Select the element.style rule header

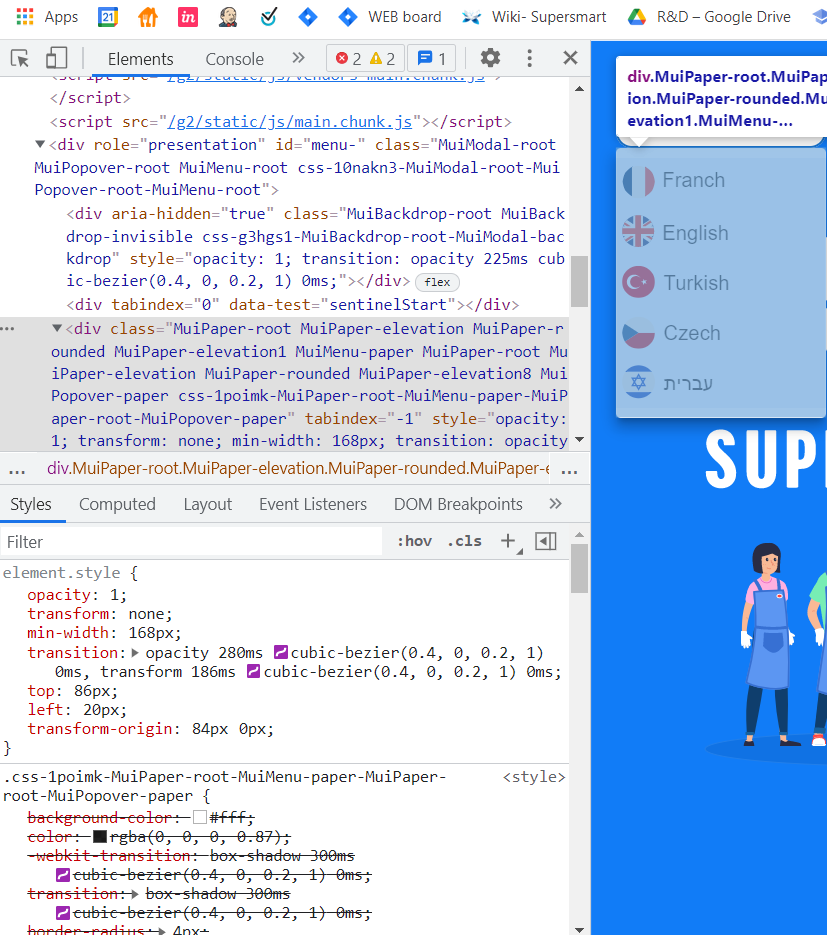point(70,573)
